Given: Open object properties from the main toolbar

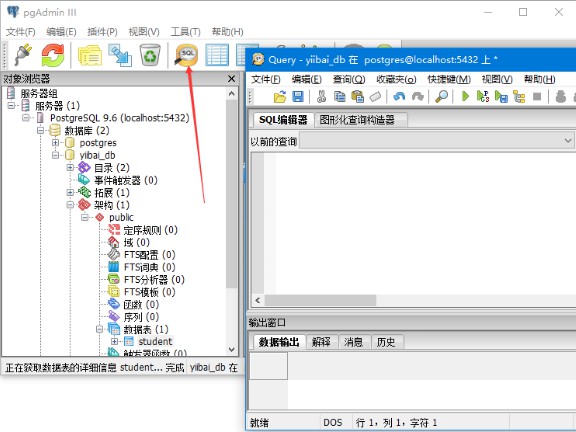Looking at the screenshot, I should pyautogui.click(x=90, y=55).
